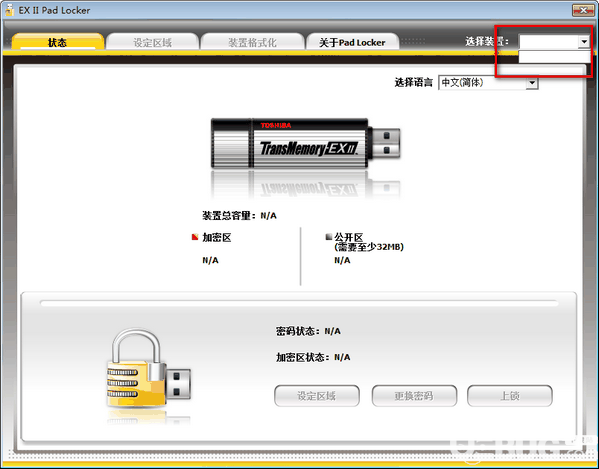
Task: Click the EX II Pad Locker title bar icon
Action: tap(10, 10)
